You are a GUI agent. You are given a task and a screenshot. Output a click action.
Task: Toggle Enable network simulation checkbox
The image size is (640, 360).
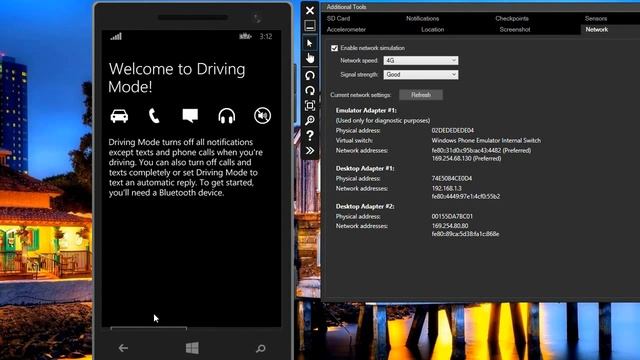point(334,48)
